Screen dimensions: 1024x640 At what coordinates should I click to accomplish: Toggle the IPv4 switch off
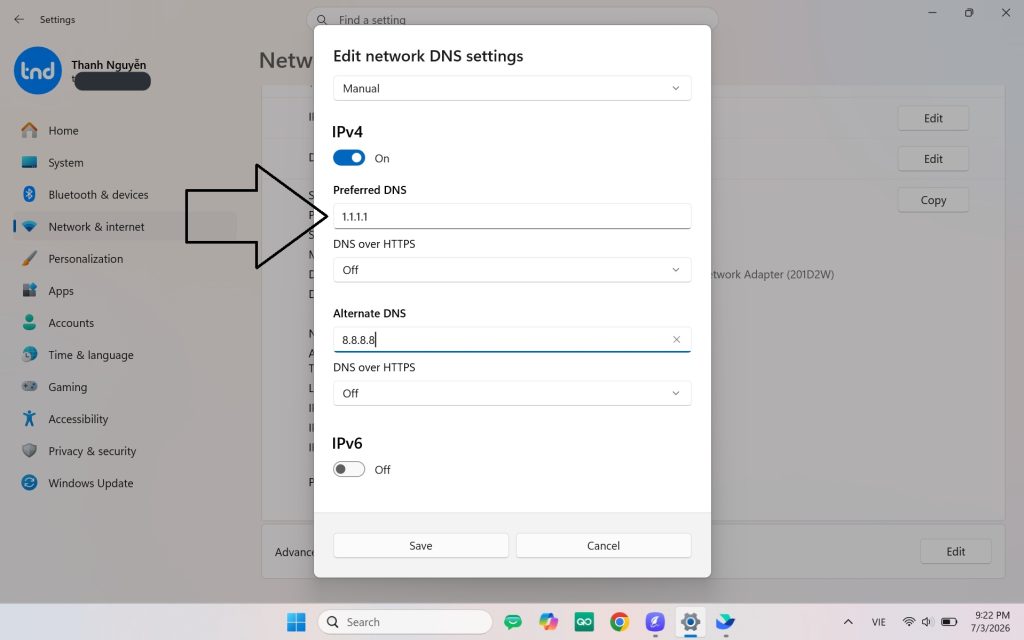[349, 158]
